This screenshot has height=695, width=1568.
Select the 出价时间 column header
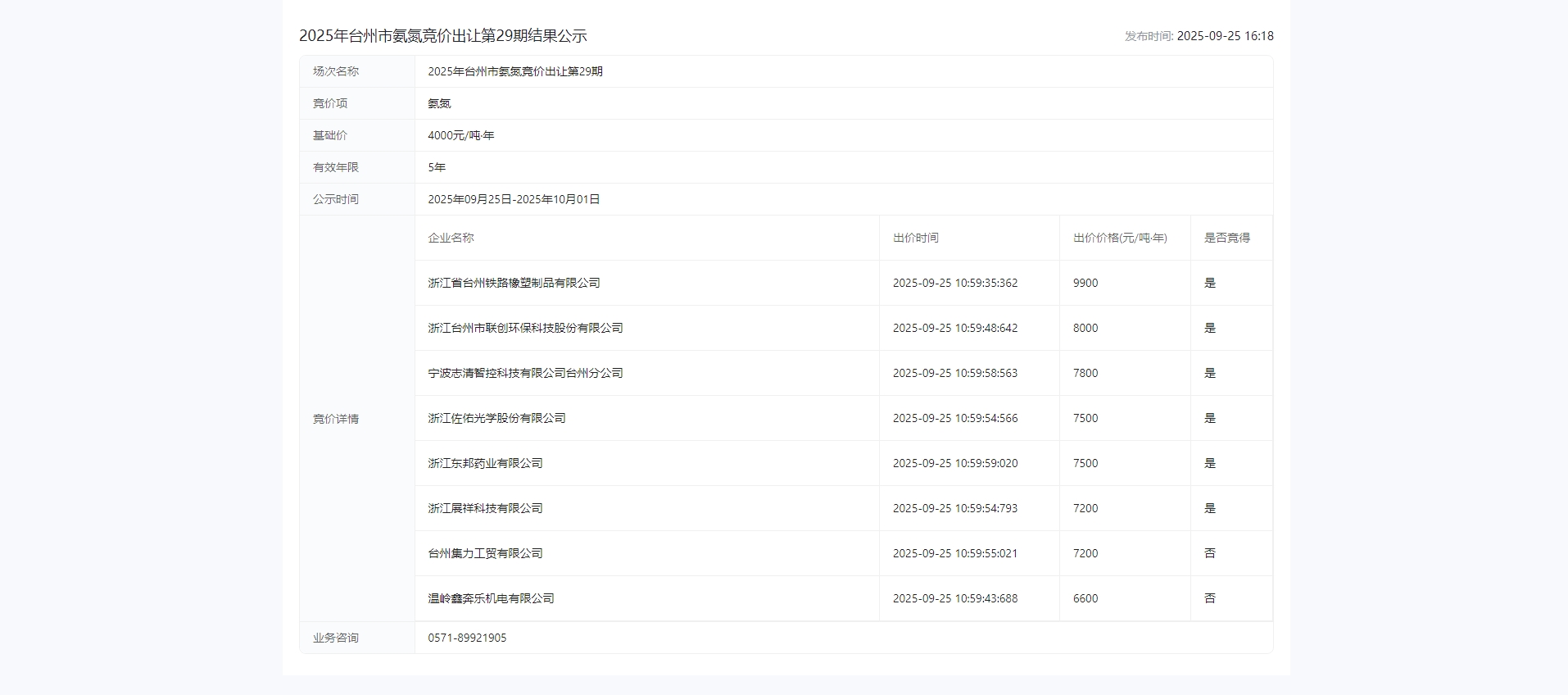pos(915,238)
